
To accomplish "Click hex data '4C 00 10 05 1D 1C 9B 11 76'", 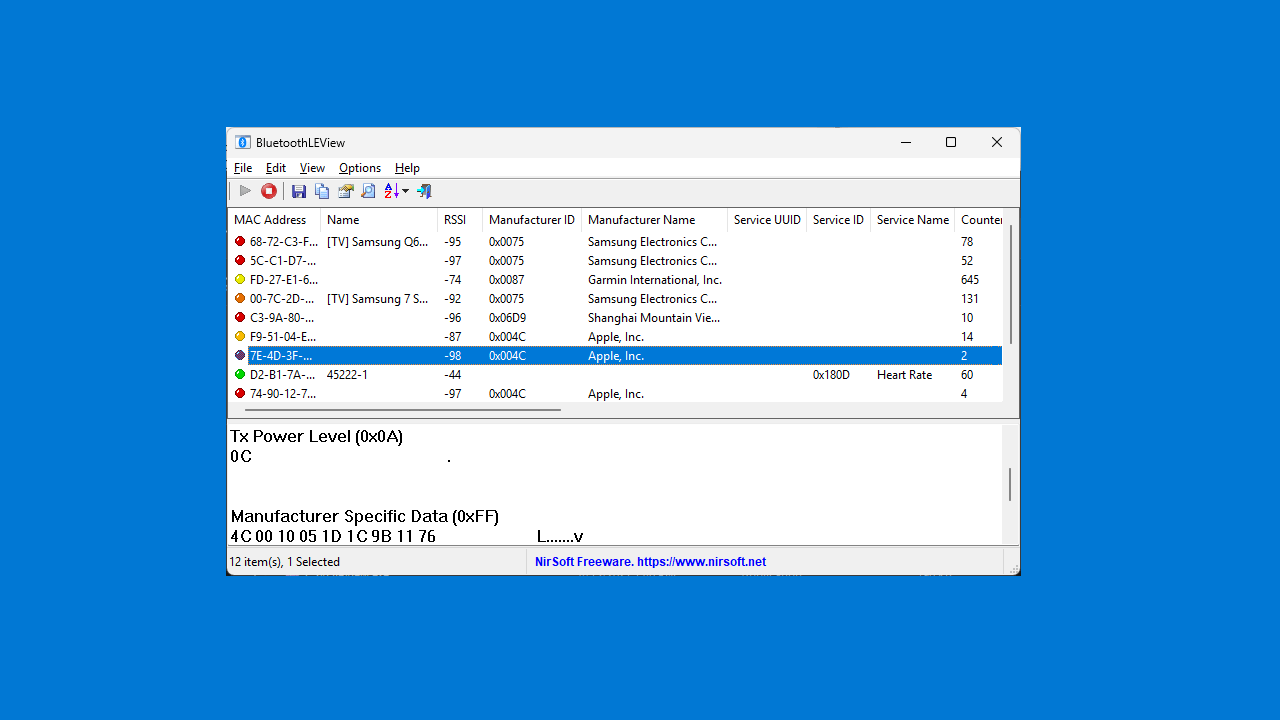I will tap(333, 537).
